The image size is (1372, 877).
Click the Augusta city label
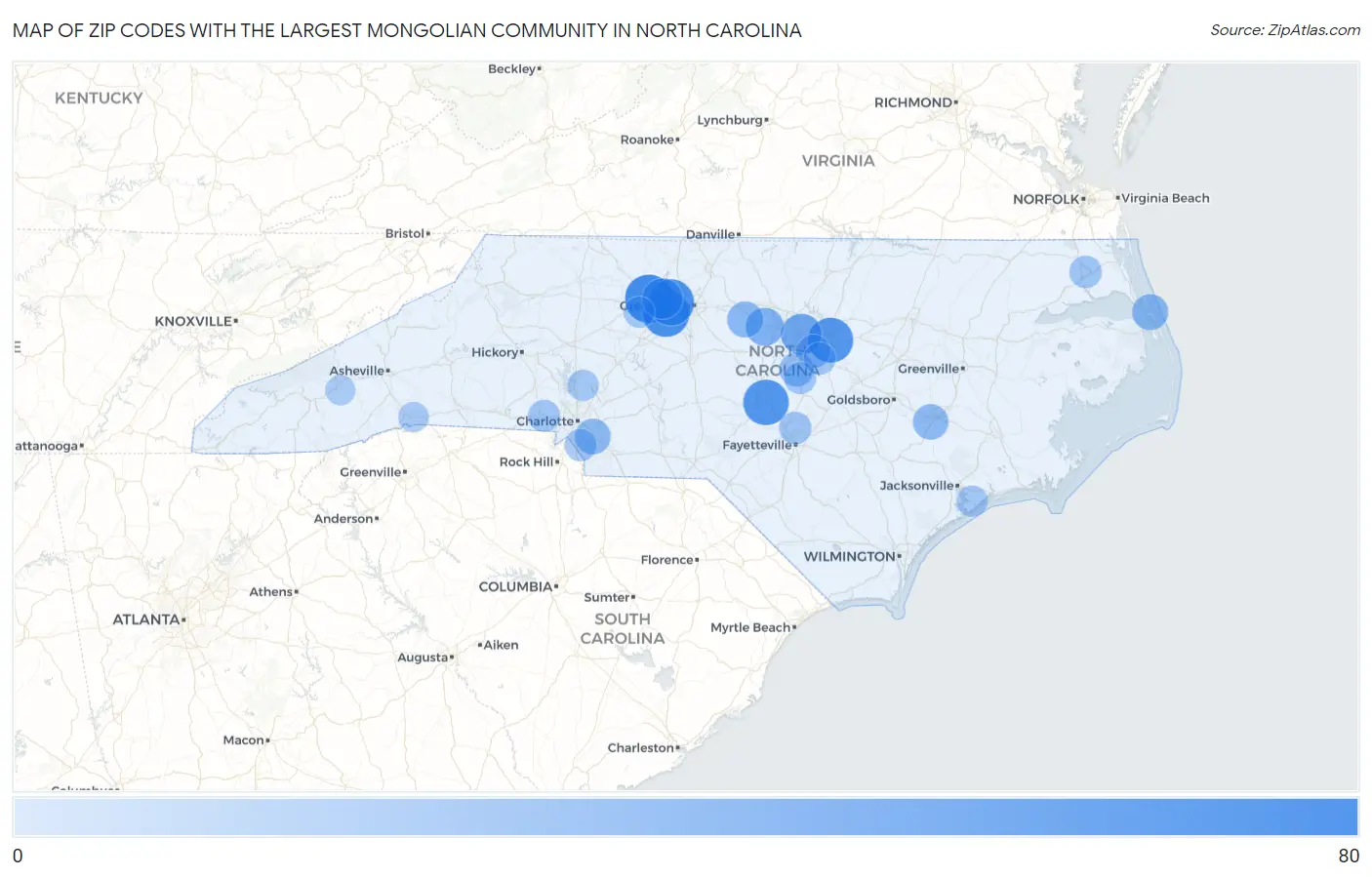point(423,658)
